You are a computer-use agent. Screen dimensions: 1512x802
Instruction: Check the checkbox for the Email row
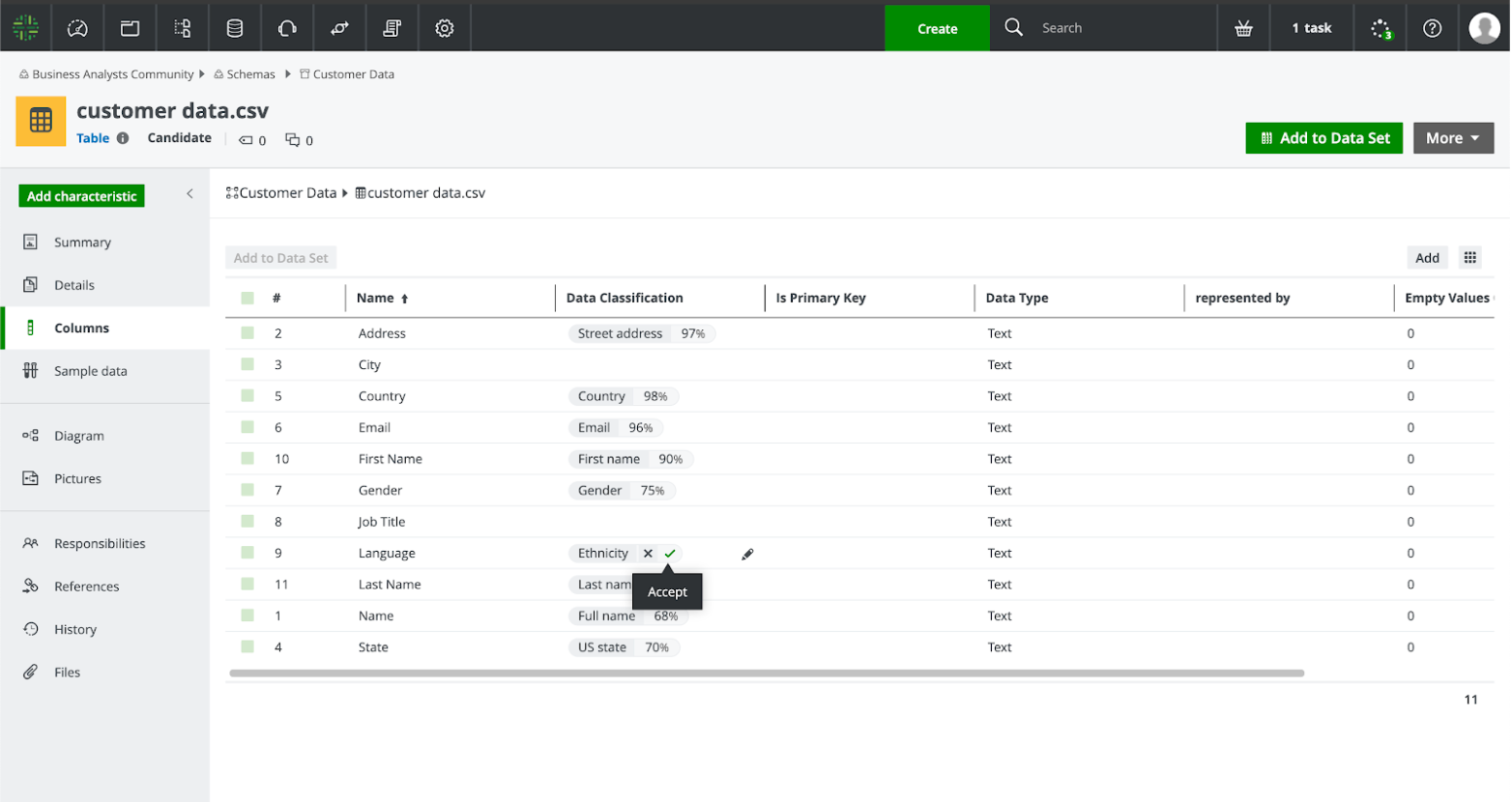click(247, 427)
